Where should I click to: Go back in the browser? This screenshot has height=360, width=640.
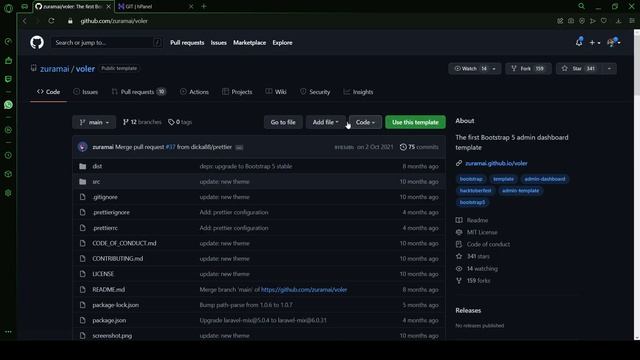[24, 21]
